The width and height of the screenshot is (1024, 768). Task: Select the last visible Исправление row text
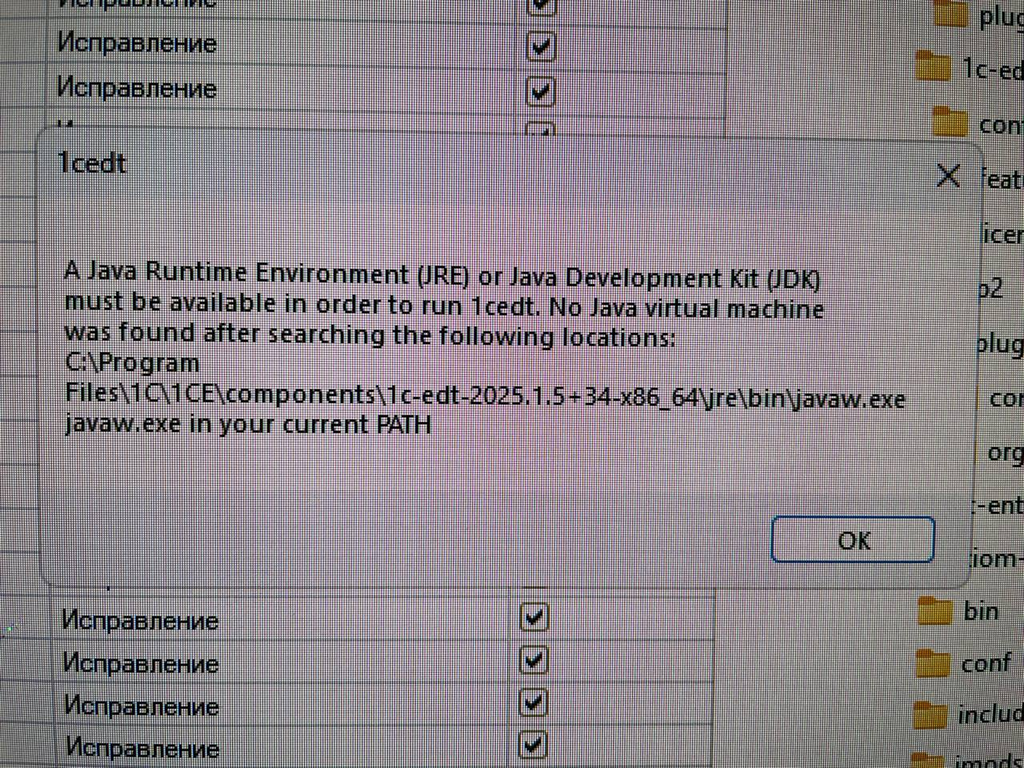[141, 746]
